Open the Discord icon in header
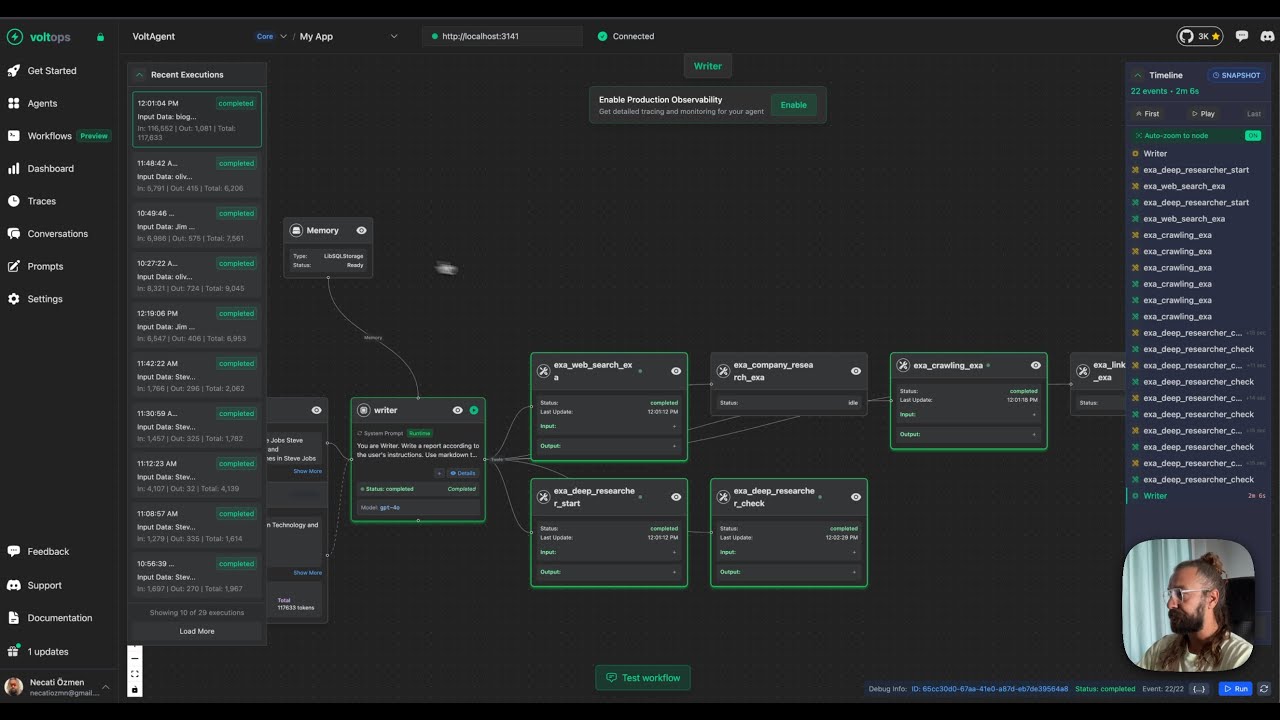Viewport: 1280px width, 720px height. pyautogui.click(x=1267, y=36)
